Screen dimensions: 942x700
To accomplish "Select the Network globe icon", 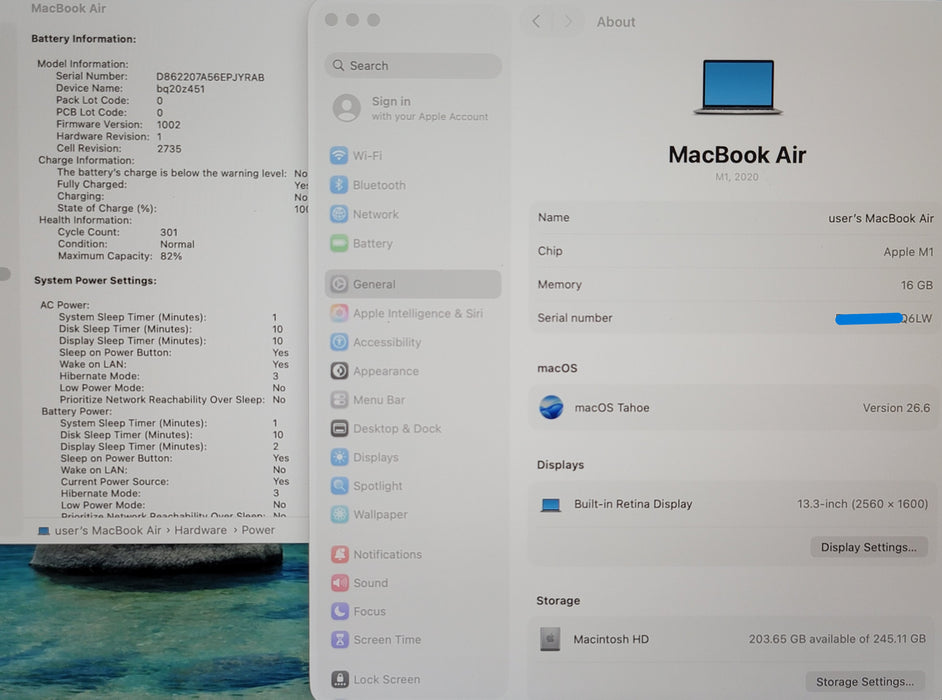I will click(x=339, y=214).
